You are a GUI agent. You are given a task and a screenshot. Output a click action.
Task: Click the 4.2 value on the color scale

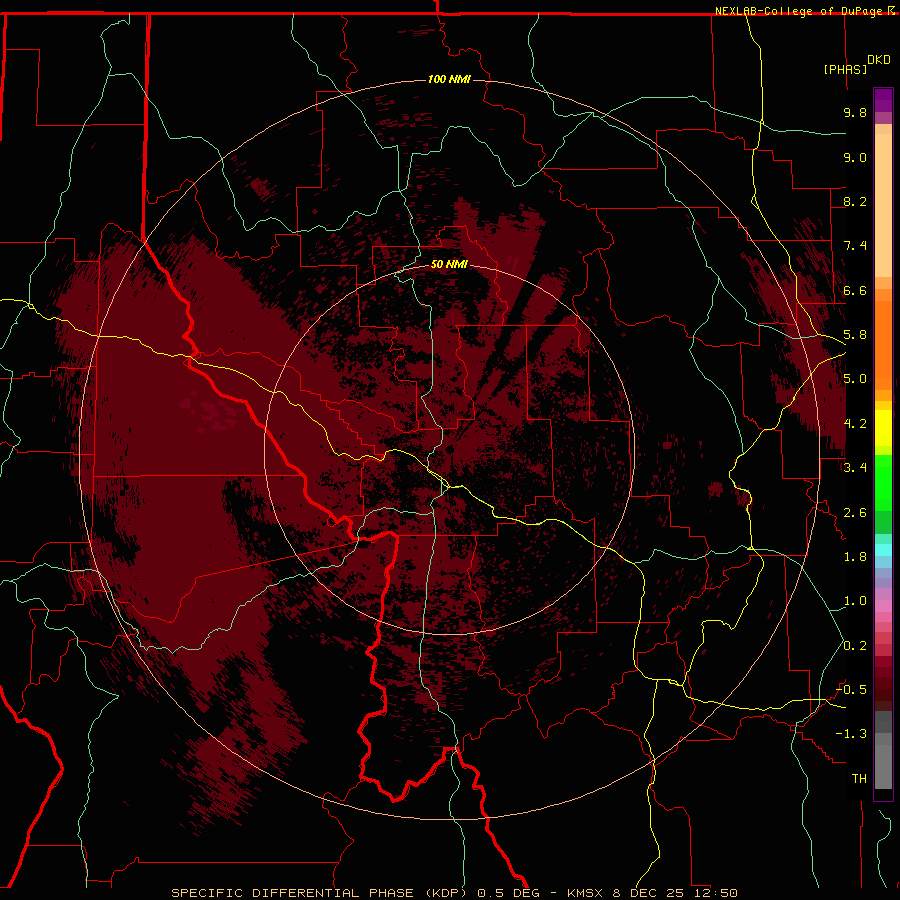coord(855,424)
